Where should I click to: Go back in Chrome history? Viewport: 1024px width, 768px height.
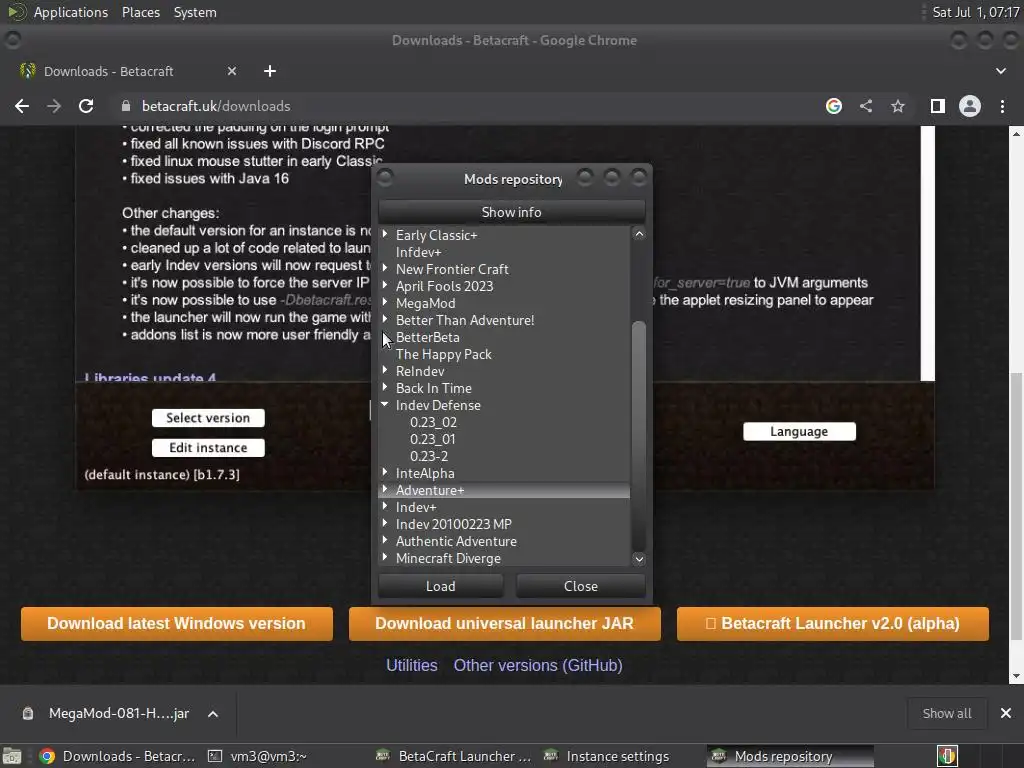[22, 106]
